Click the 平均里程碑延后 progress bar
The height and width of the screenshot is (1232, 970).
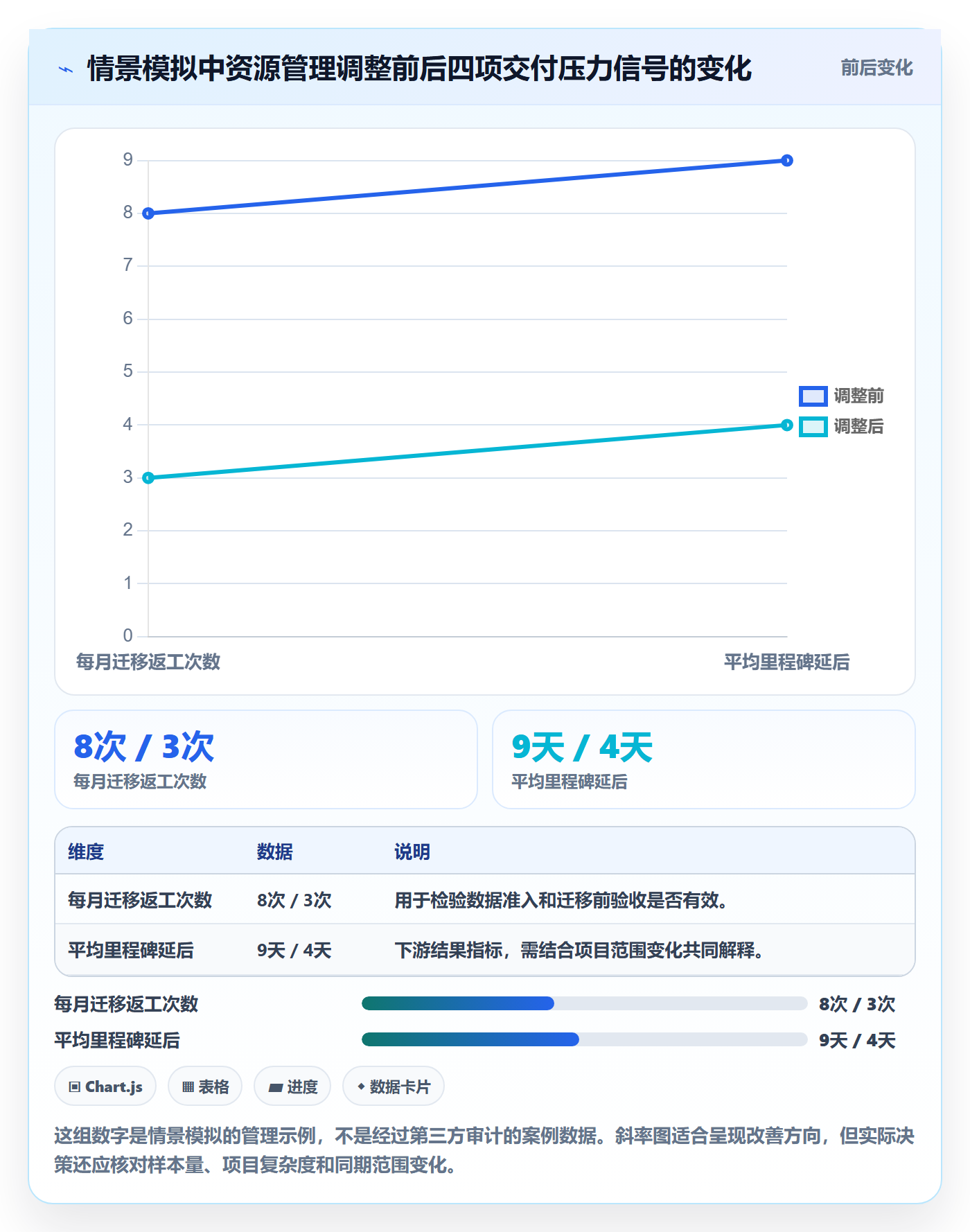coord(584,1039)
